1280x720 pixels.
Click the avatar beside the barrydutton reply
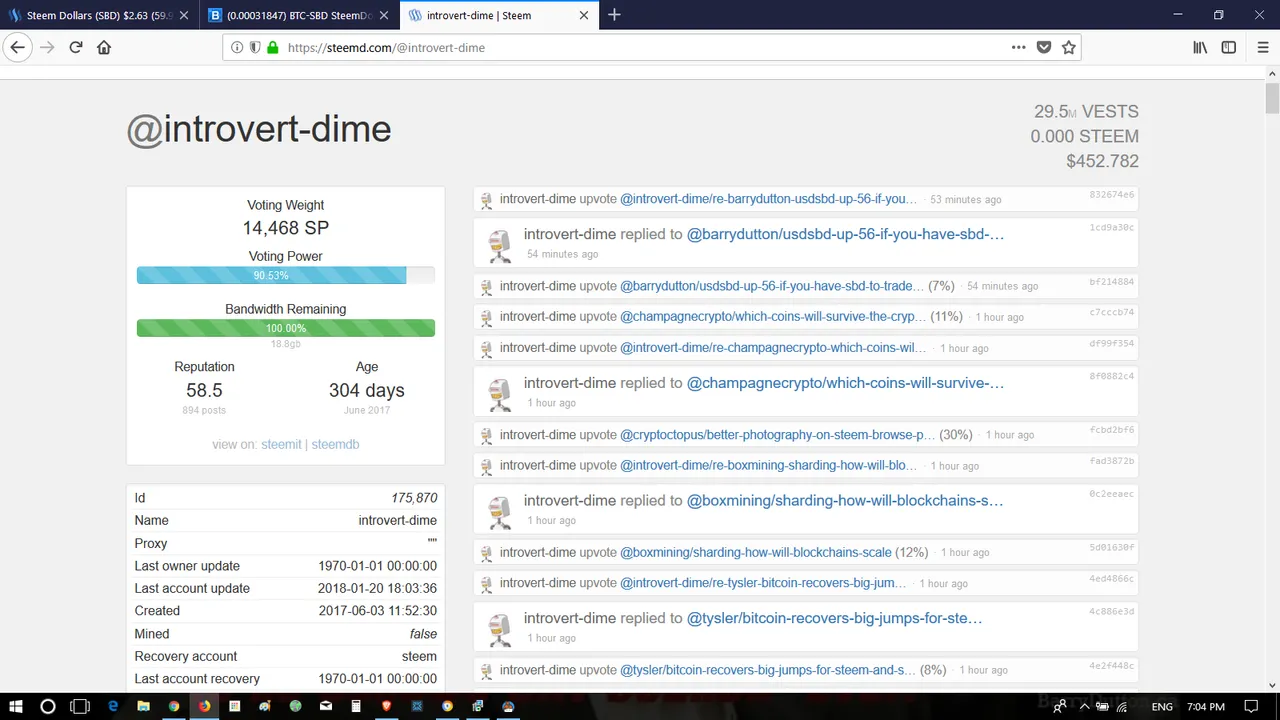coord(499,244)
